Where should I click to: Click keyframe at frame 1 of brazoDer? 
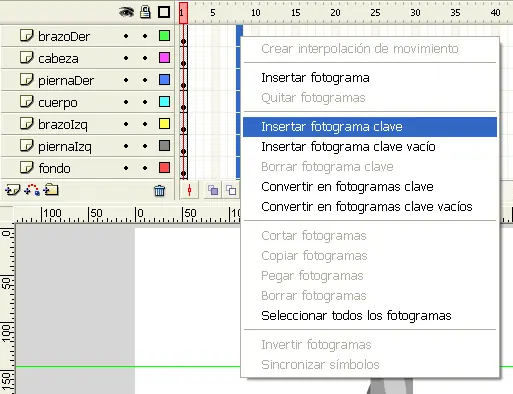coord(184,41)
